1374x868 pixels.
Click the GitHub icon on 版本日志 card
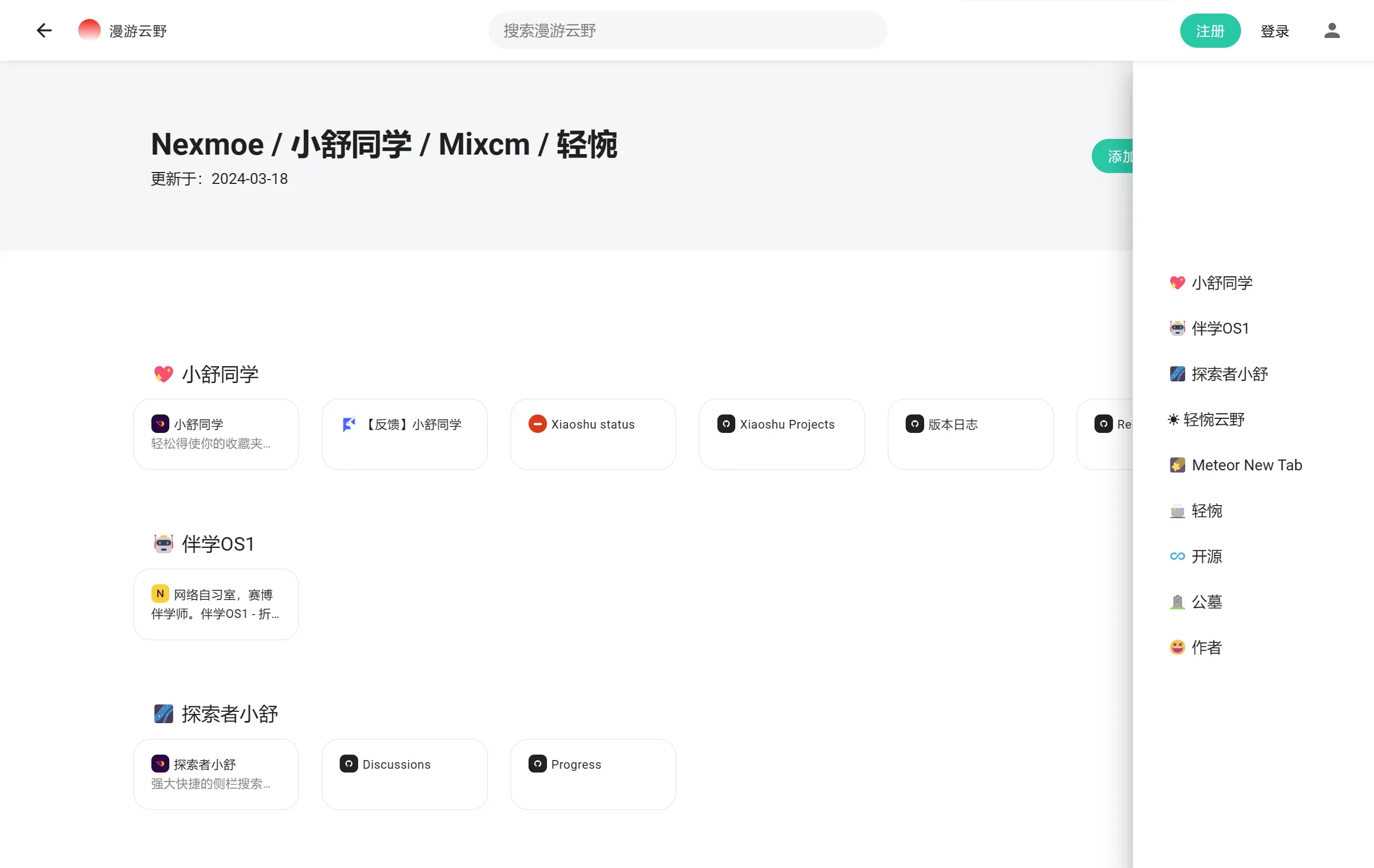click(x=915, y=424)
